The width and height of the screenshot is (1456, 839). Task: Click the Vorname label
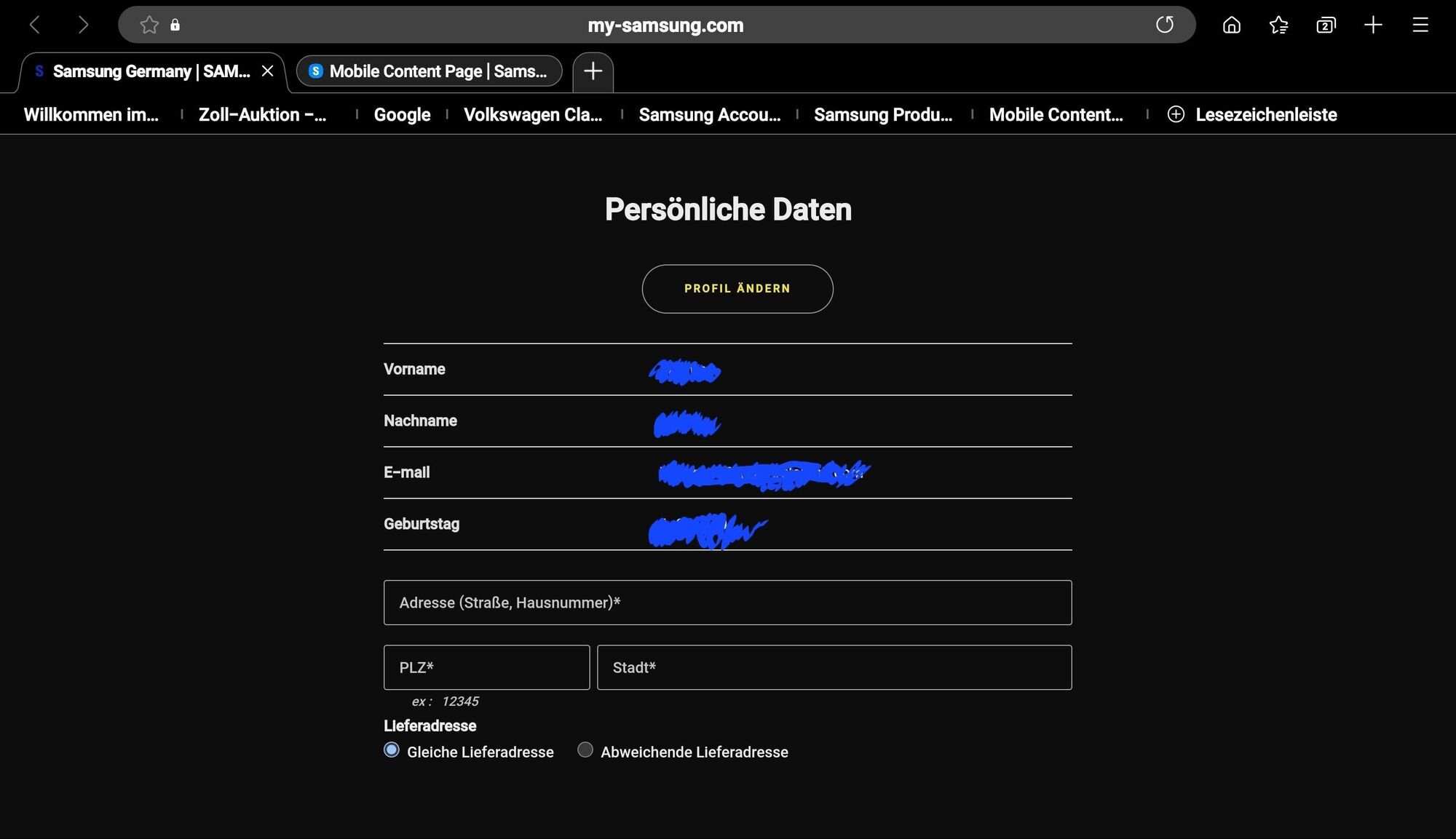[414, 369]
